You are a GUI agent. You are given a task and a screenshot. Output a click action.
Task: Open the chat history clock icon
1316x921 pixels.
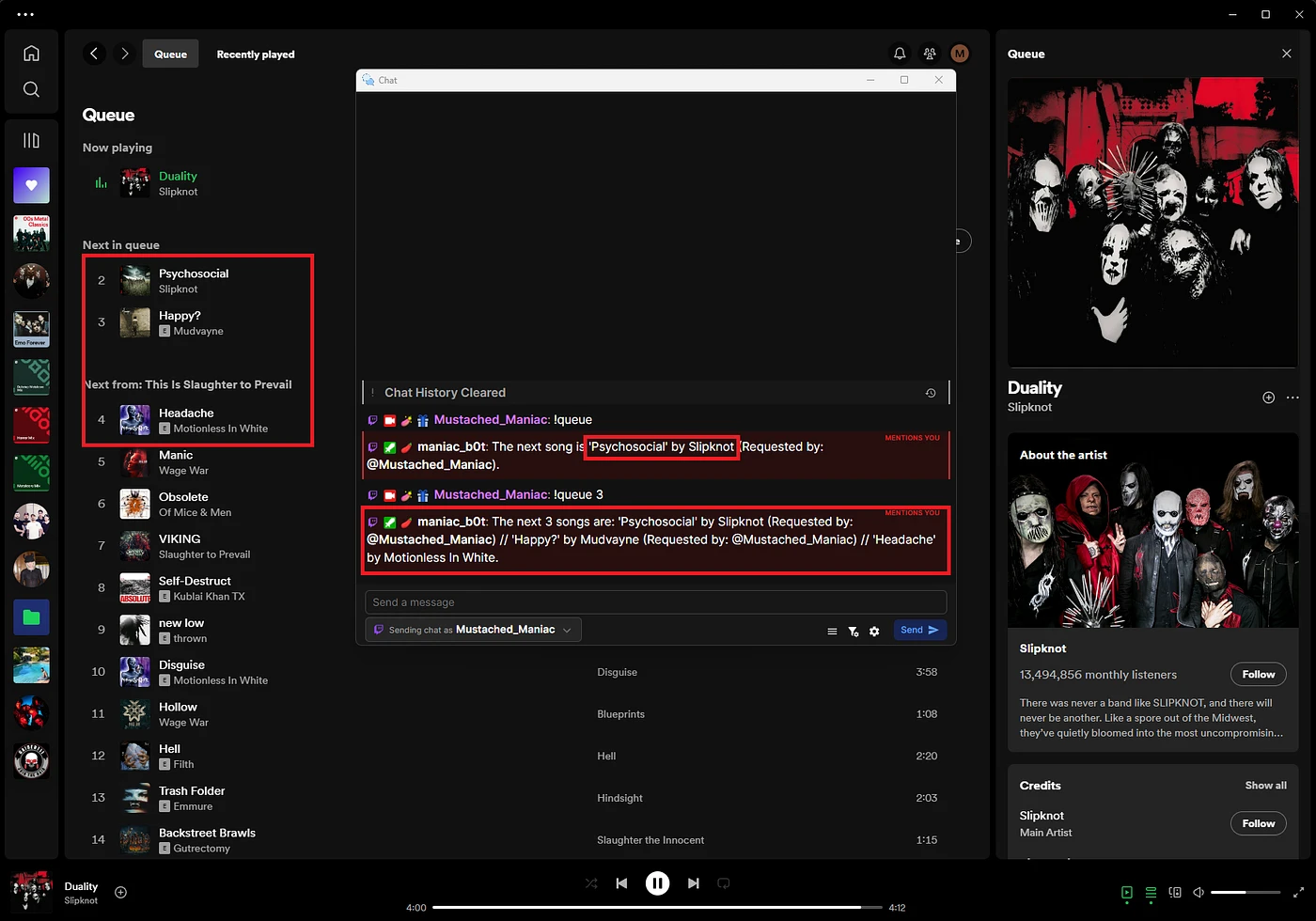click(x=931, y=393)
